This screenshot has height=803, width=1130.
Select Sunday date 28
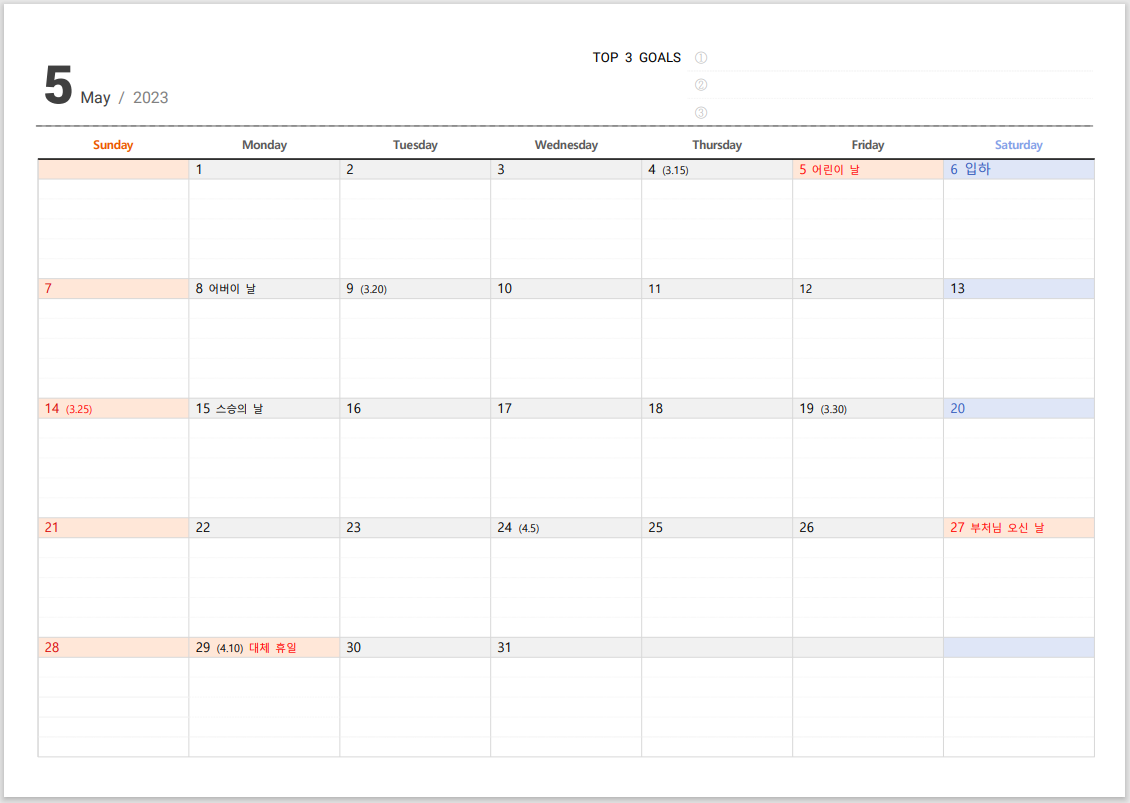[113, 647]
